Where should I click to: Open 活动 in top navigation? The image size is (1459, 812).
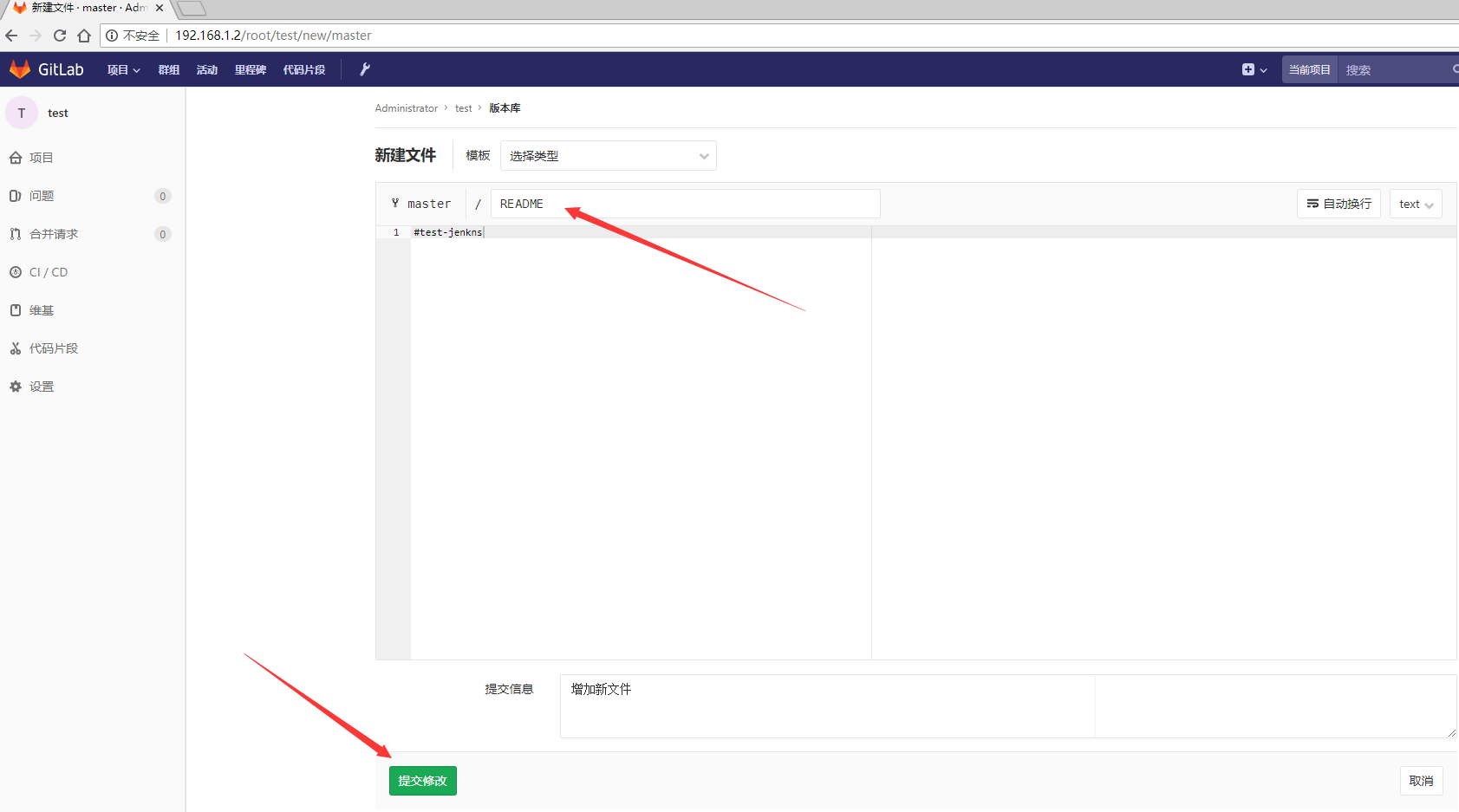(207, 70)
